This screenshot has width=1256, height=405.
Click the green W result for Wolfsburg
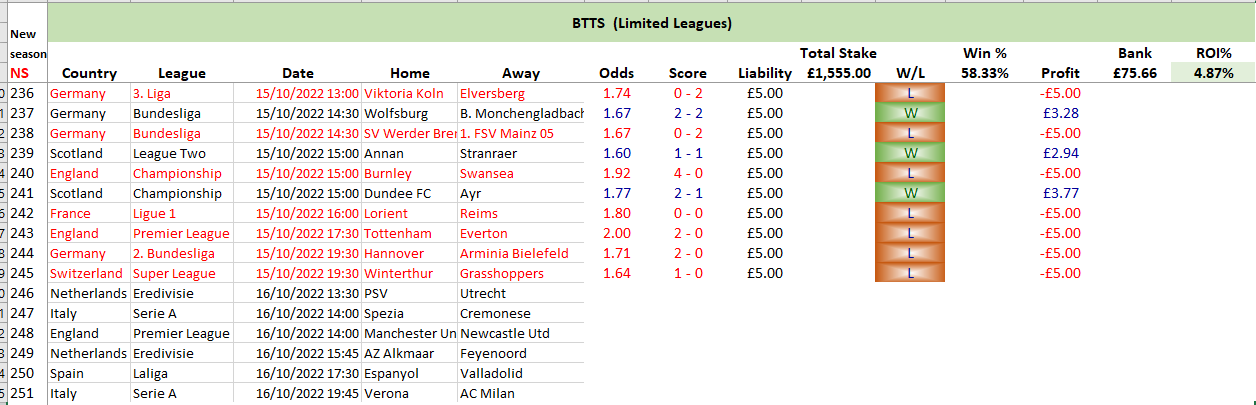(x=910, y=113)
